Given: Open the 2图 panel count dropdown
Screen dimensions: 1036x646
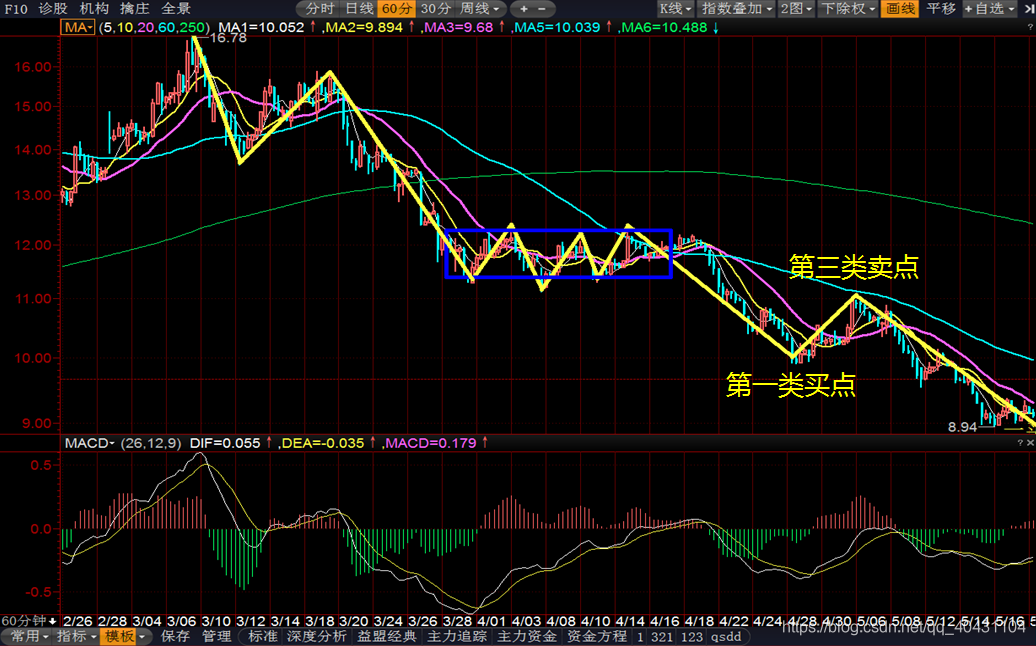Looking at the screenshot, I should coord(796,9).
